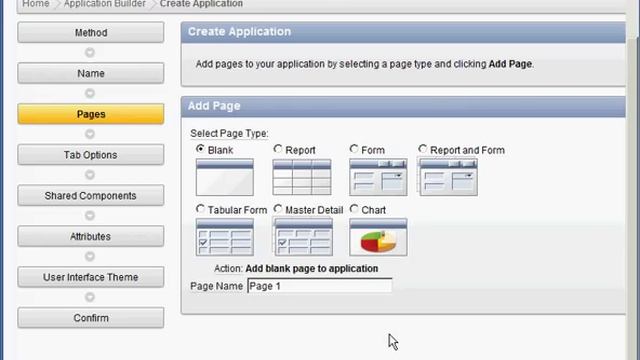The height and width of the screenshot is (360, 640).
Task: Select the Blank radio button
Action: (200, 149)
